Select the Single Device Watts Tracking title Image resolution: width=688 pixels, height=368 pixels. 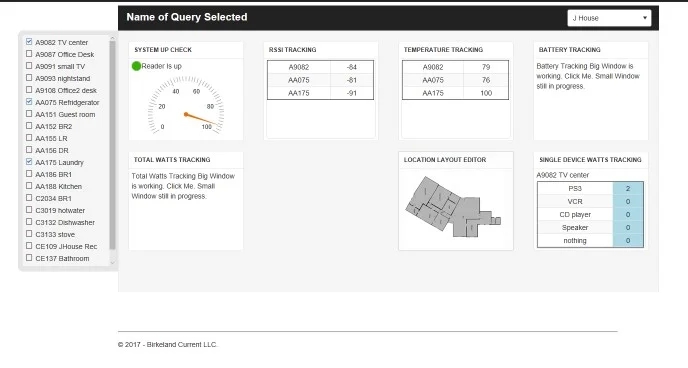[590, 160]
